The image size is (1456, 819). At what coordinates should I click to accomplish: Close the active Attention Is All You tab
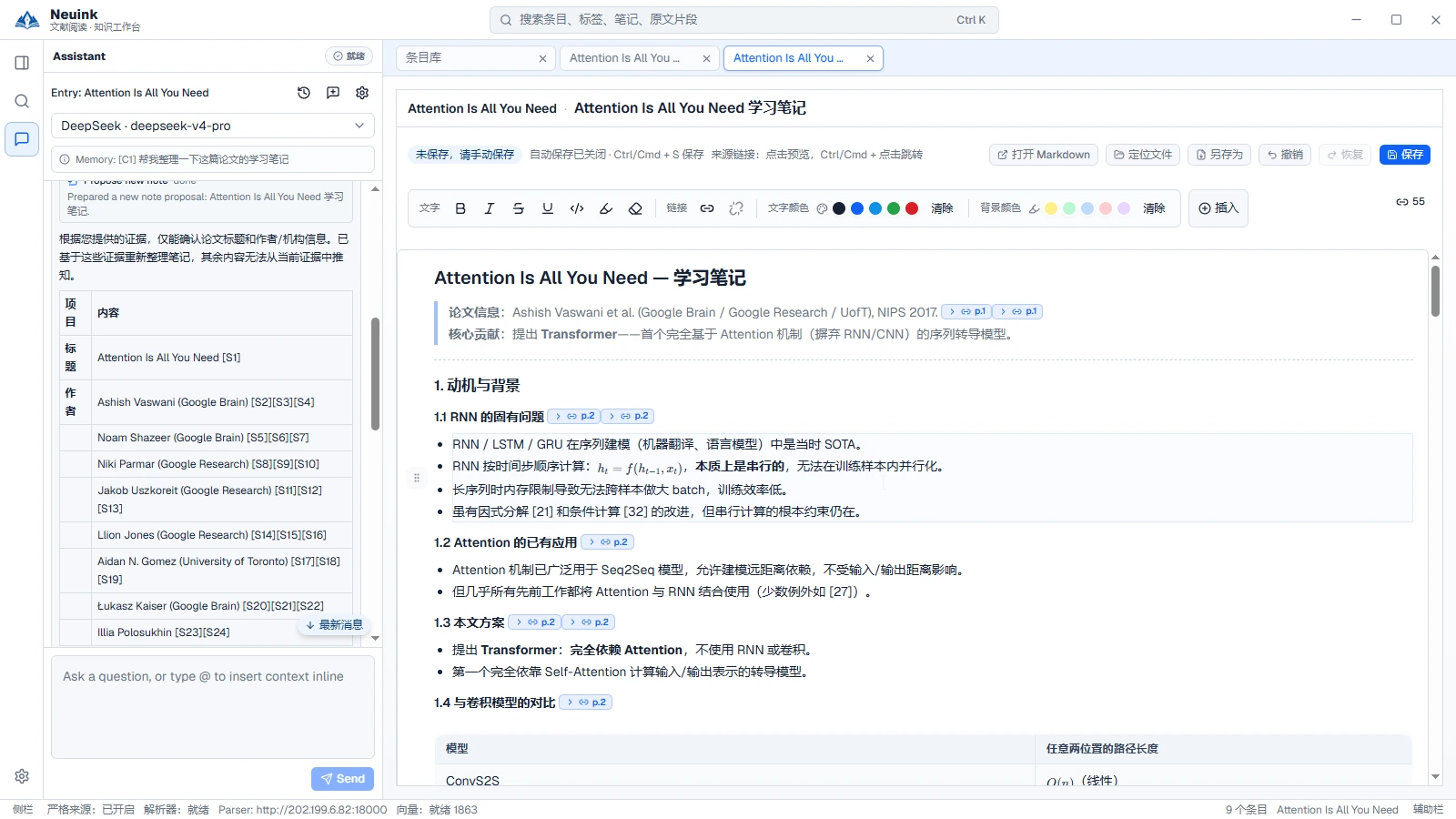point(870,58)
